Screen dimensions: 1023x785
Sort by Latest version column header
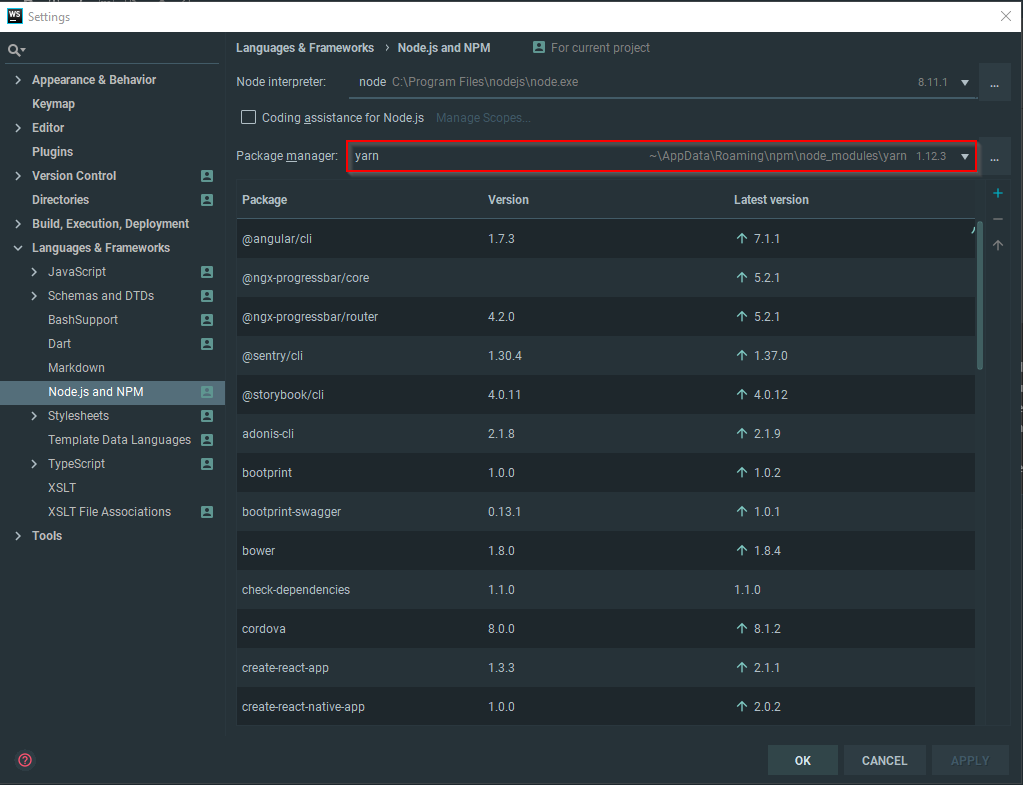coord(771,200)
